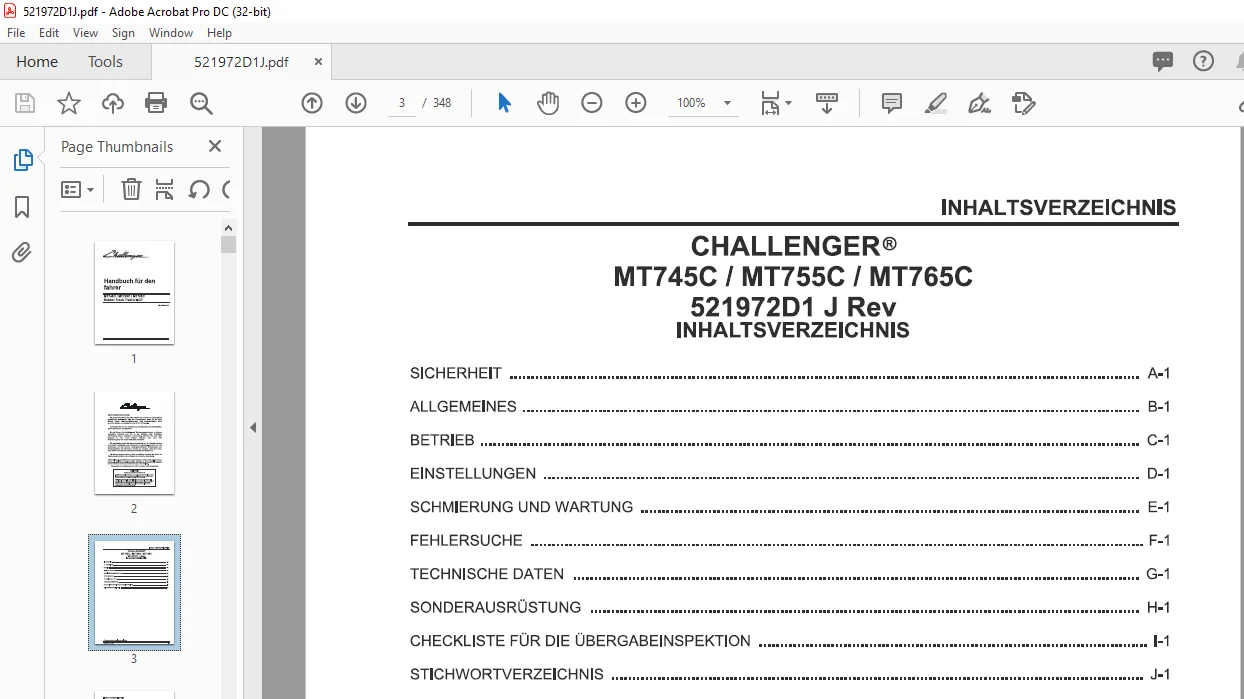The height and width of the screenshot is (699, 1244).
Task: Switch to the Tools tab
Action: pos(105,62)
